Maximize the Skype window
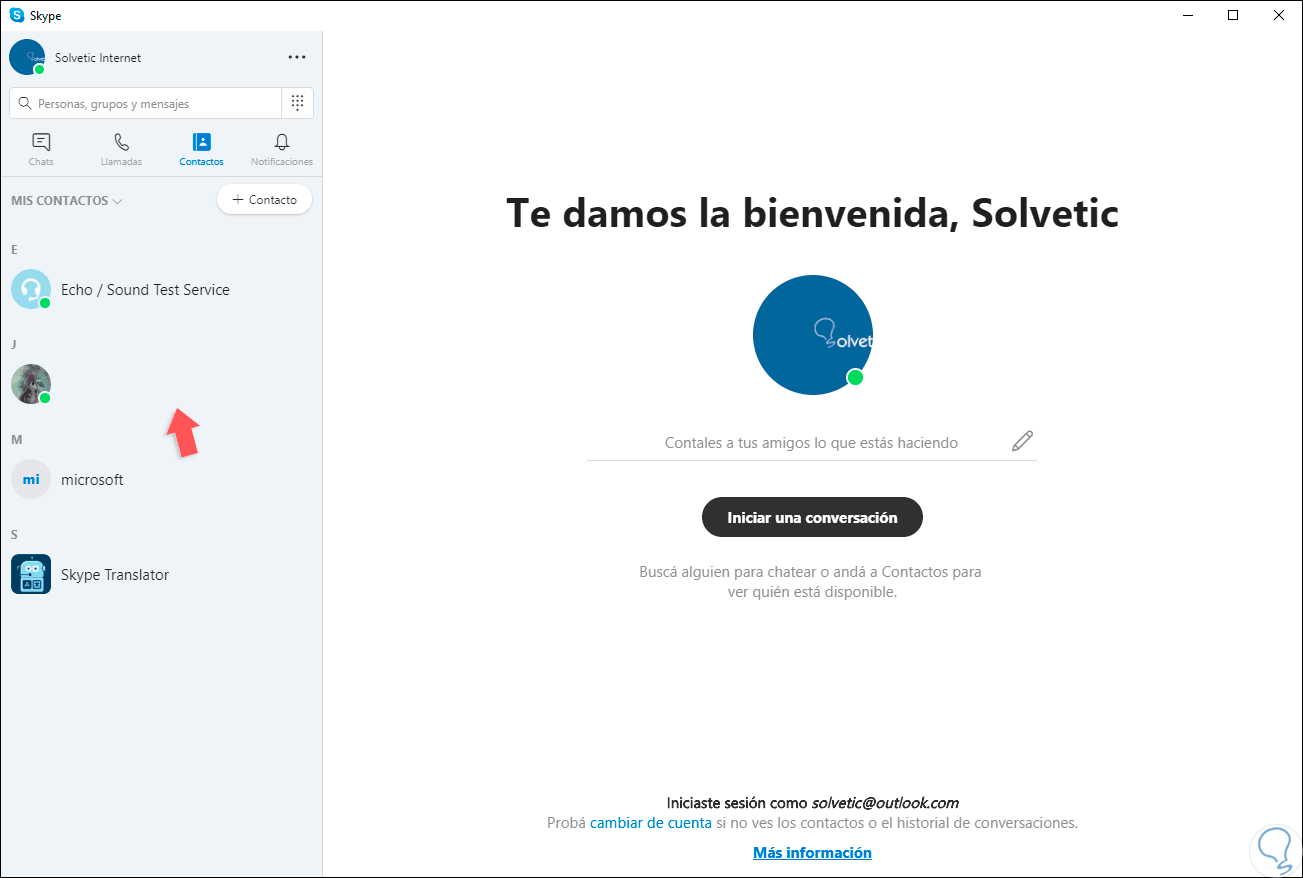This screenshot has width=1303, height=878. tap(1233, 15)
